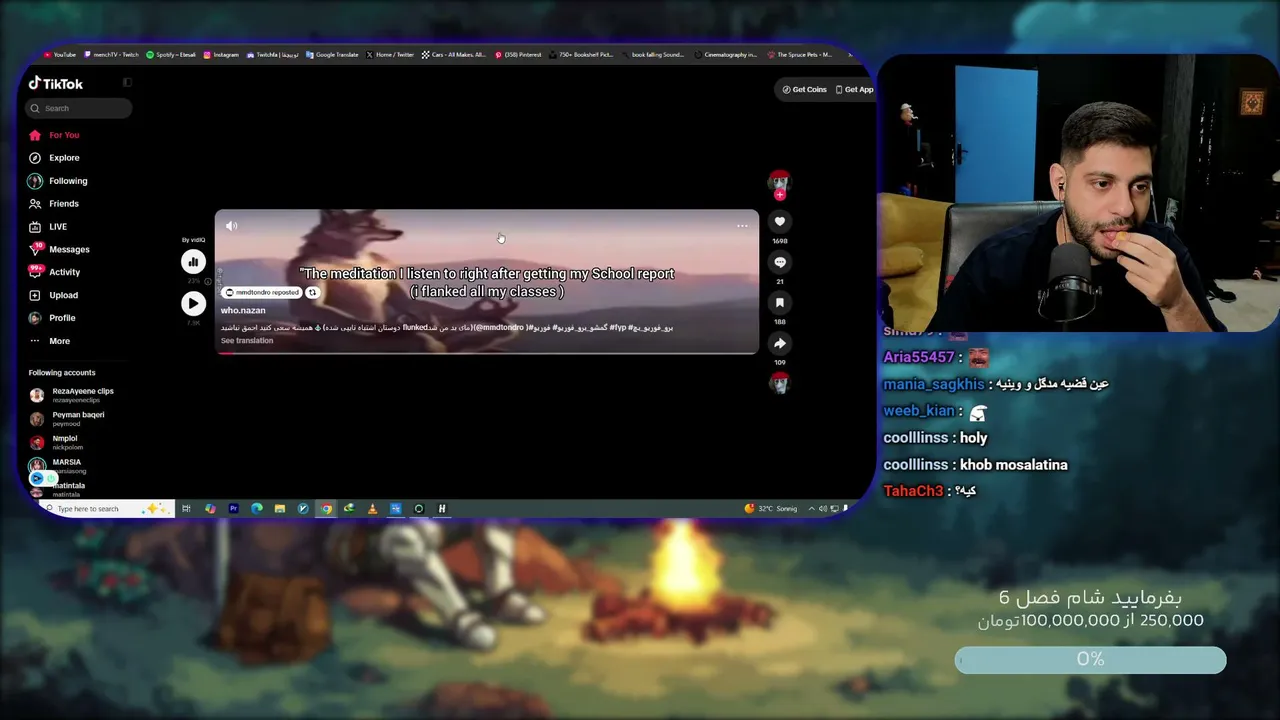
Task: Click the donation goal progress bar
Action: click(x=1090, y=660)
